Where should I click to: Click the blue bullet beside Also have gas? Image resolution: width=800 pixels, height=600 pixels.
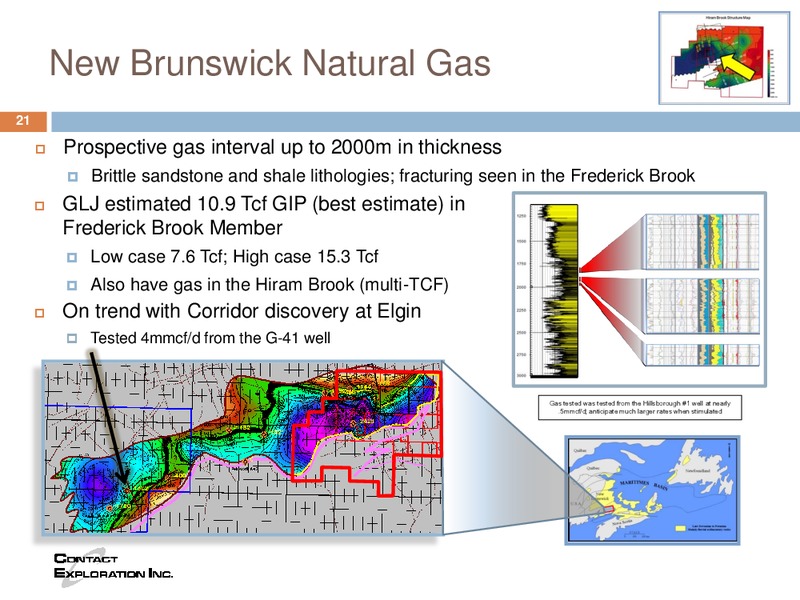(72, 285)
